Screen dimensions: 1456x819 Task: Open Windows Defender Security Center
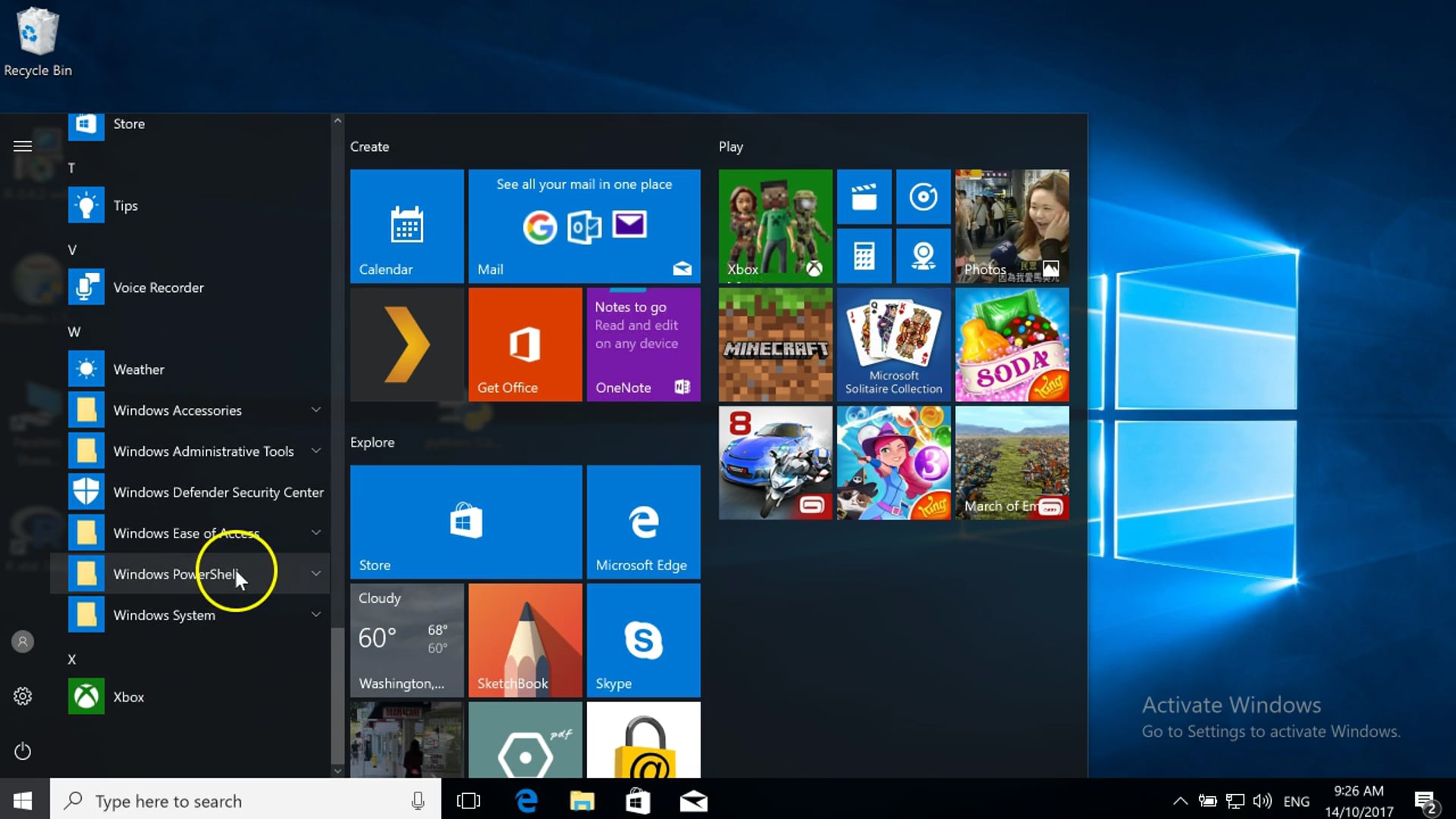tap(218, 492)
